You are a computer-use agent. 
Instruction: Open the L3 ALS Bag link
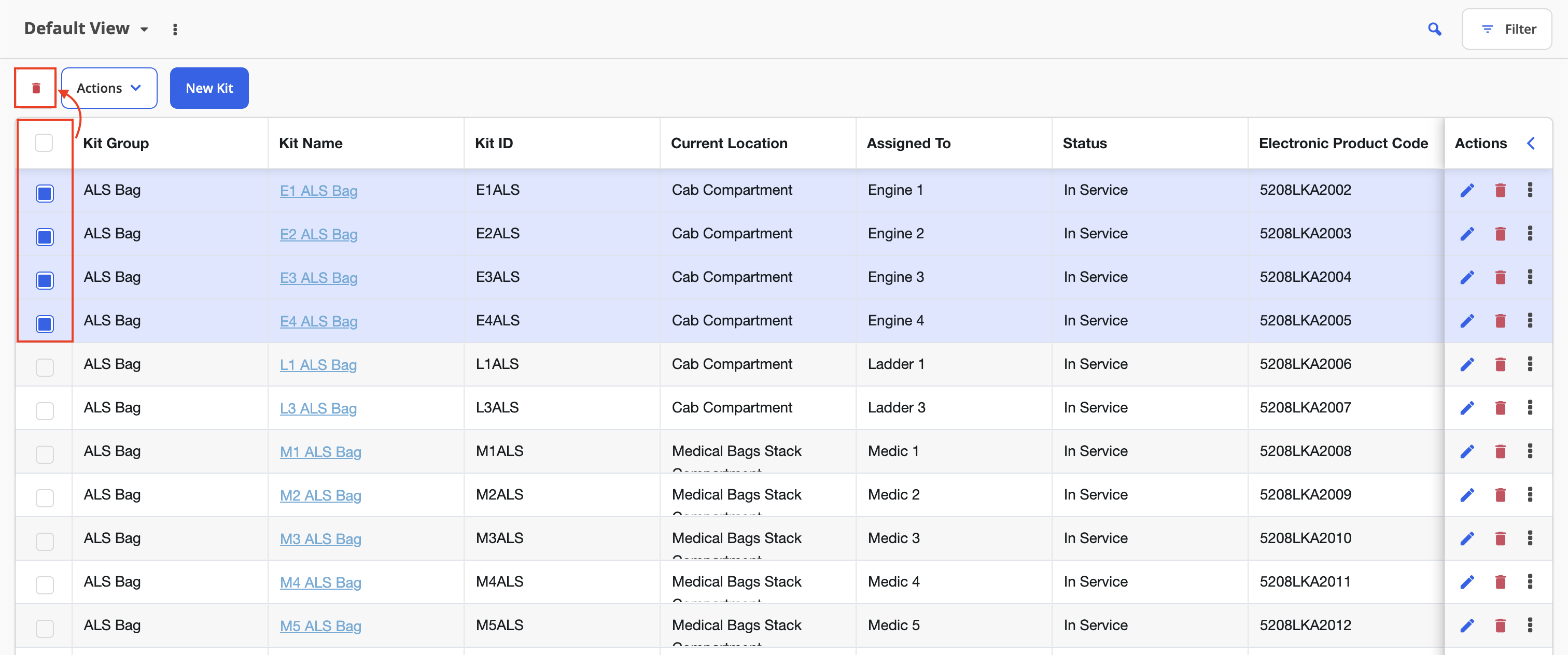point(318,409)
